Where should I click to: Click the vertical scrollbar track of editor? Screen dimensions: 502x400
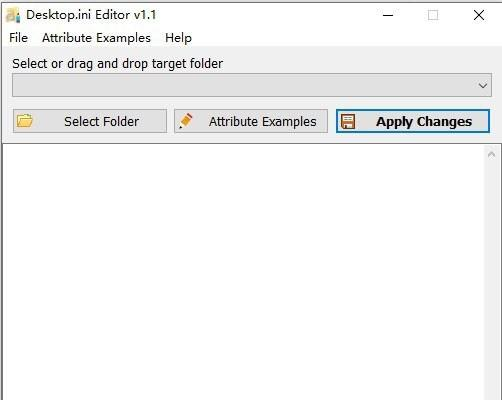click(x=491, y=280)
